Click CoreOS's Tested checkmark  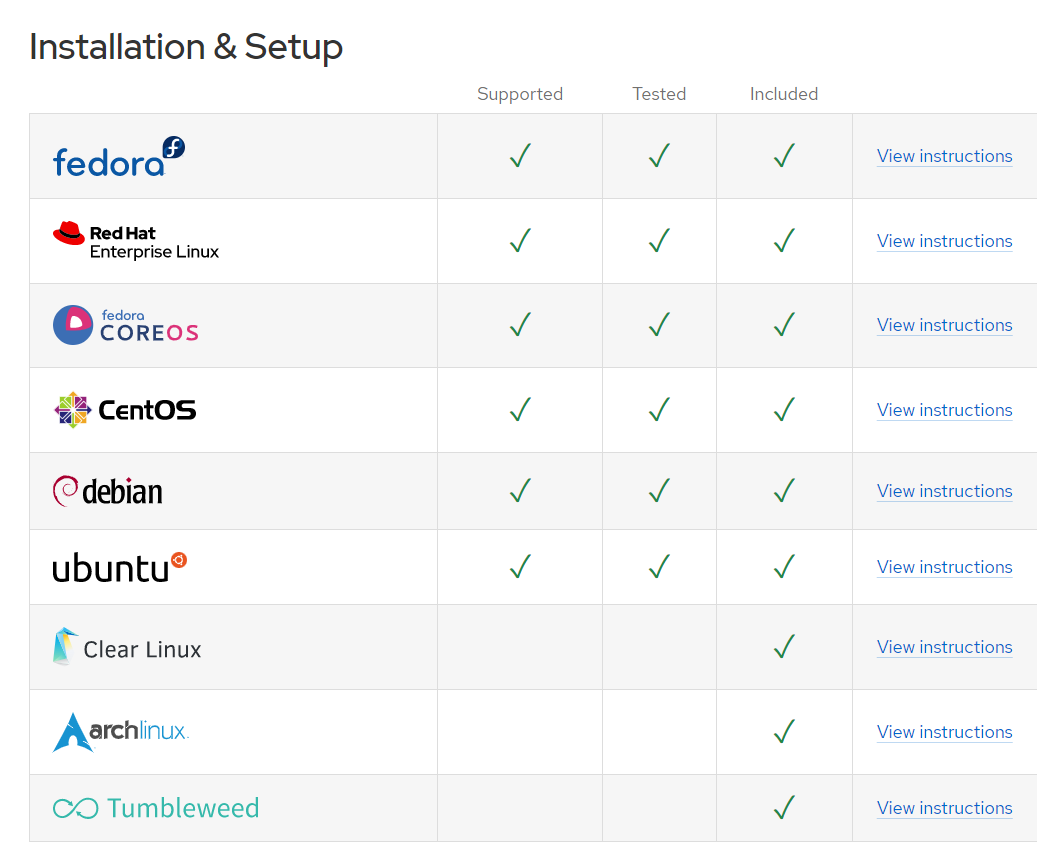click(x=659, y=325)
